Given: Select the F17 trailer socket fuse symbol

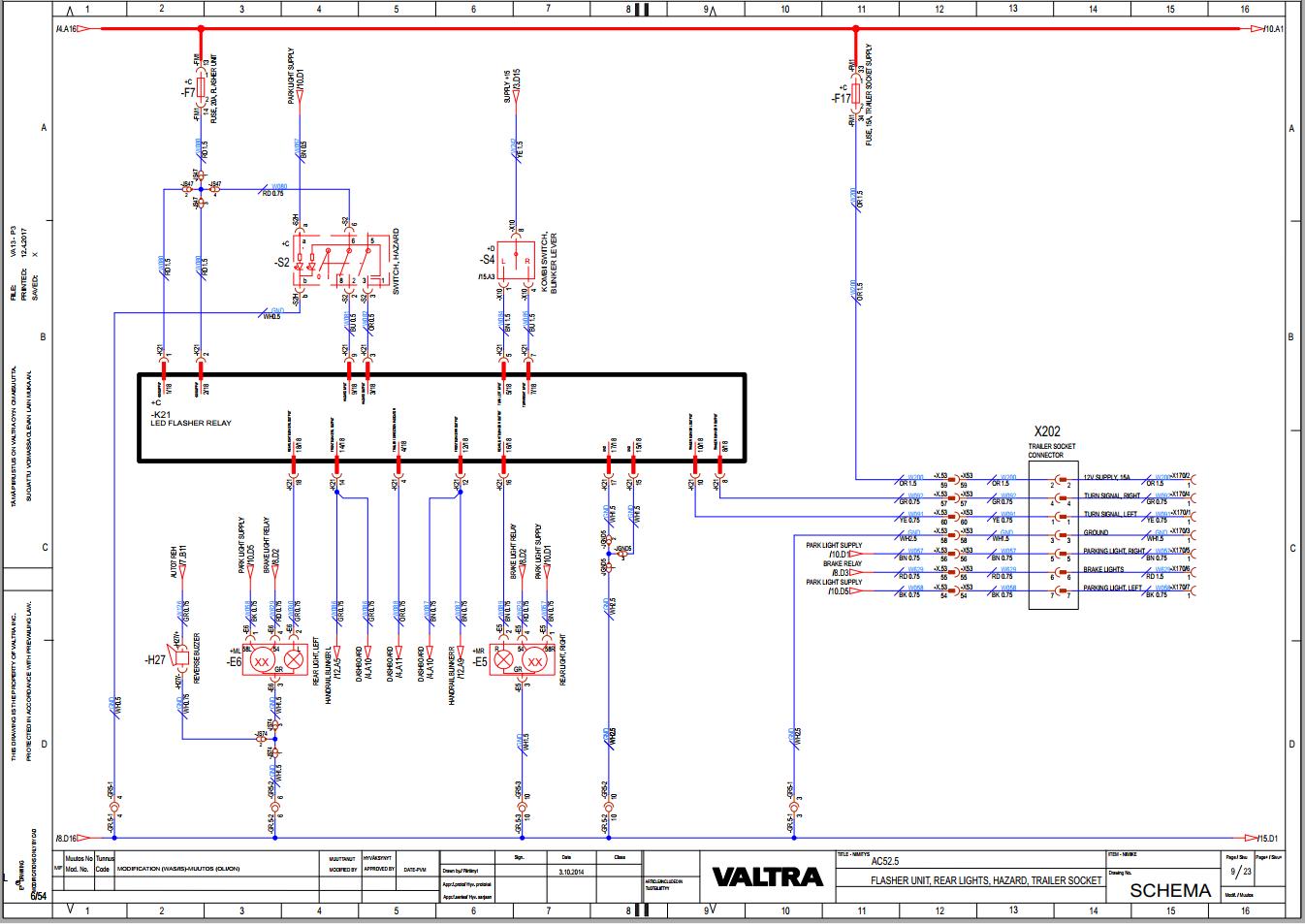Looking at the screenshot, I should tap(856, 94).
